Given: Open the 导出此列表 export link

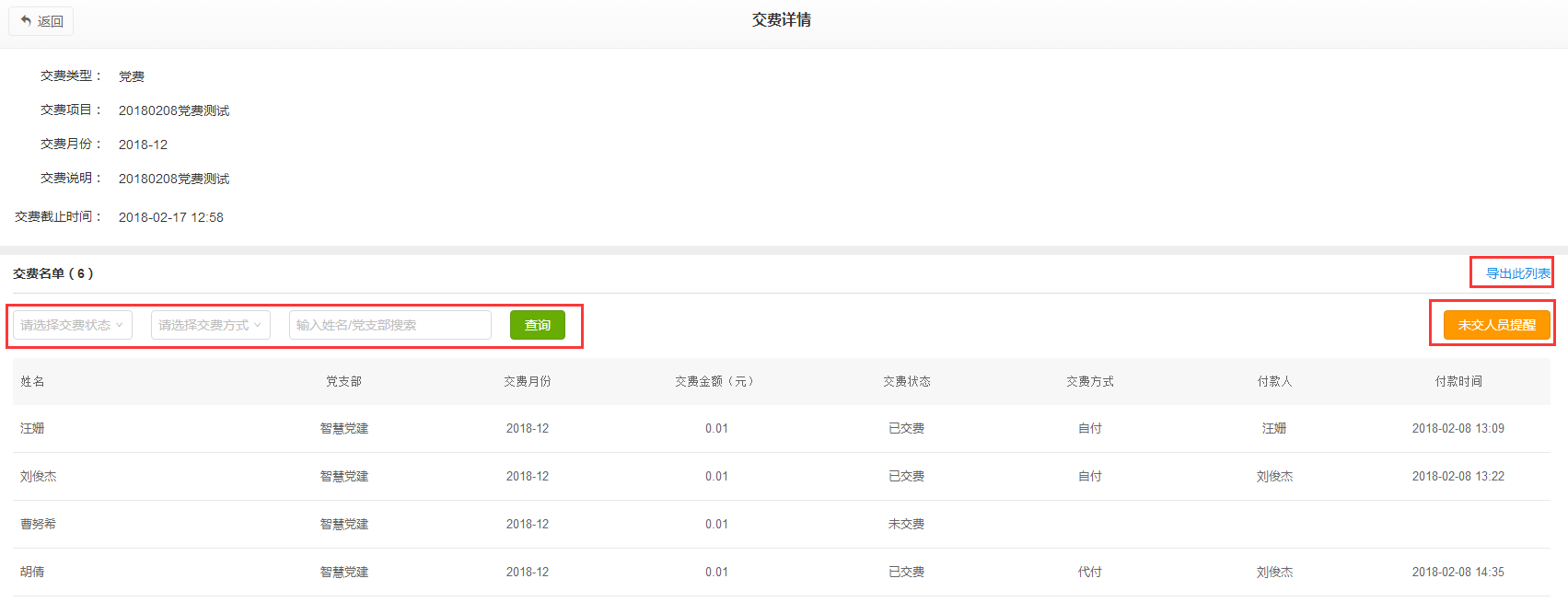Looking at the screenshot, I should [1518, 273].
